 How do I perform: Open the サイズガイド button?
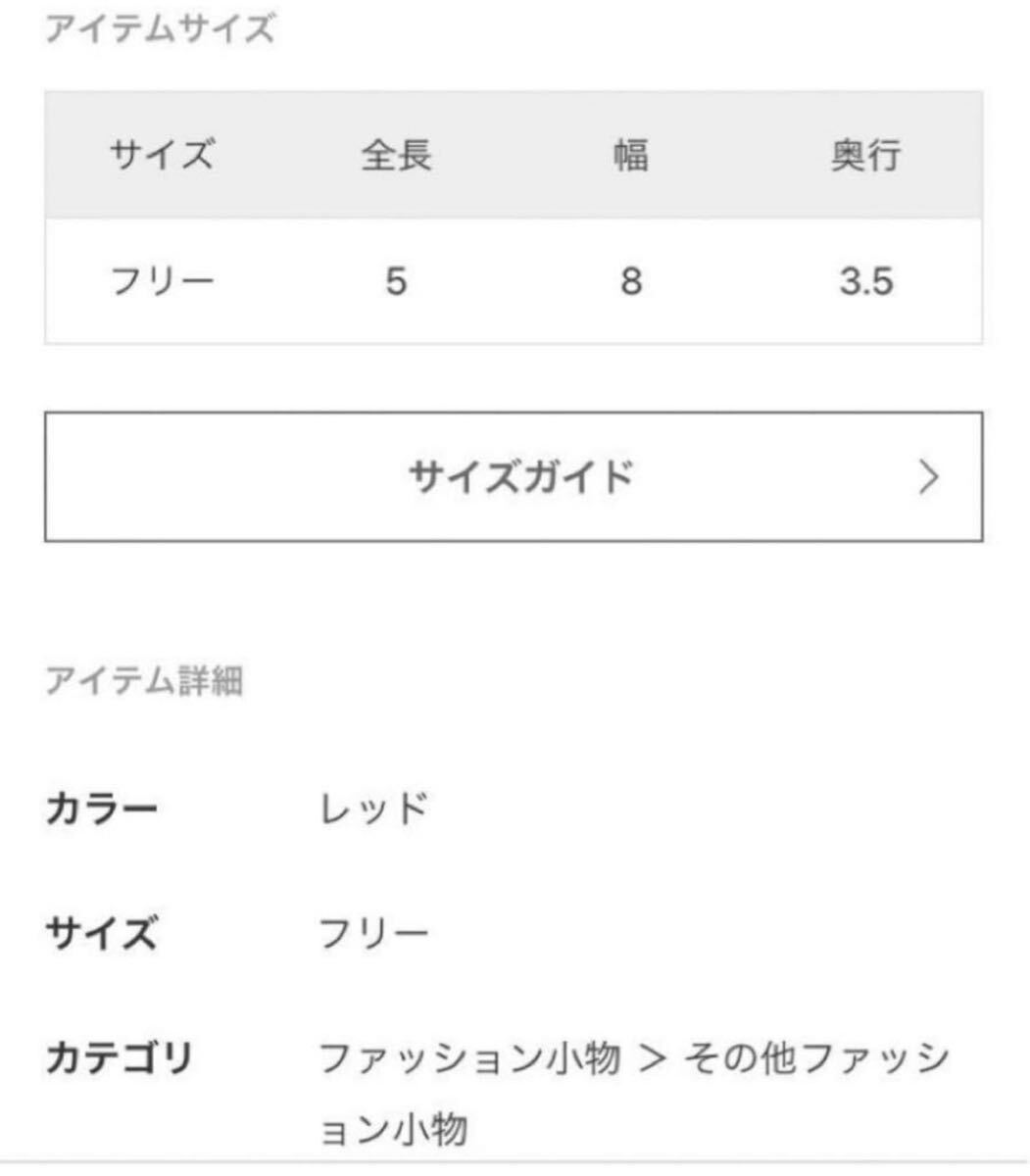pyautogui.click(x=514, y=477)
